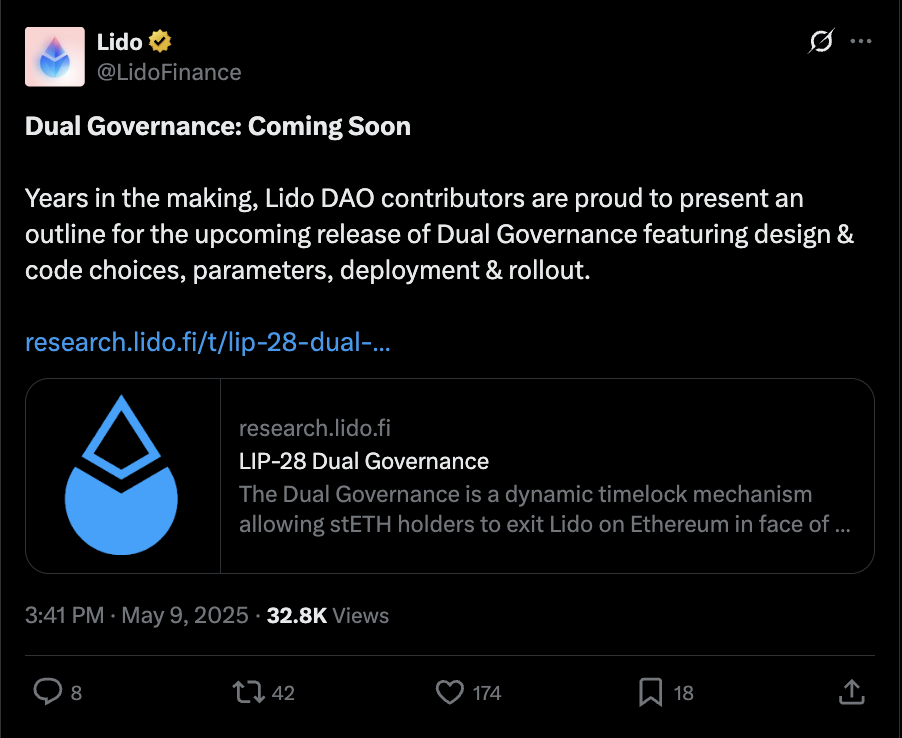Image resolution: width=902 pixels, height=738 pixels.
Task: Click the @LidoFinance handle
Action: tap(169, 72)
